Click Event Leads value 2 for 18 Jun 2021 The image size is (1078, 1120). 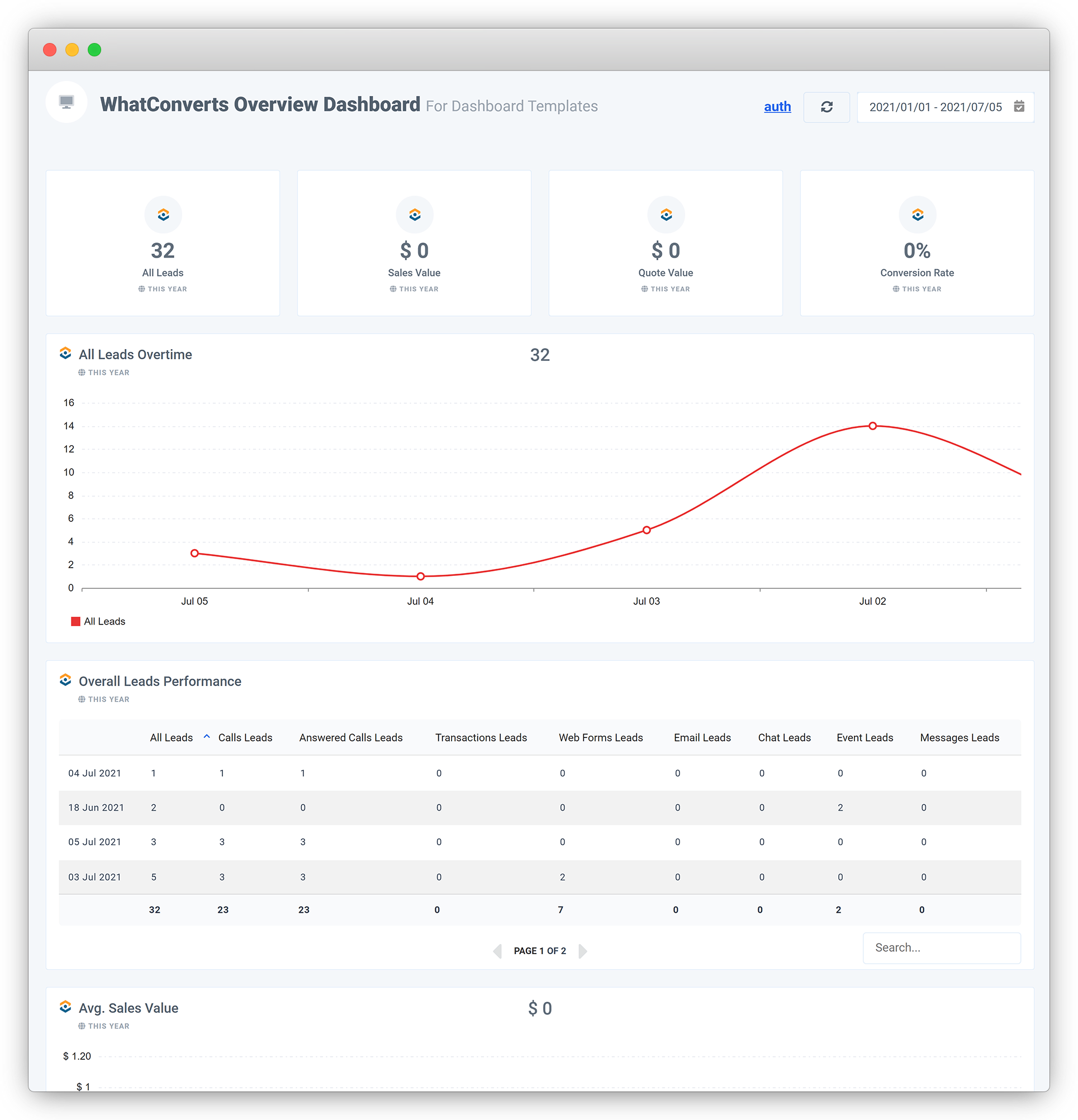coord(840,807)
